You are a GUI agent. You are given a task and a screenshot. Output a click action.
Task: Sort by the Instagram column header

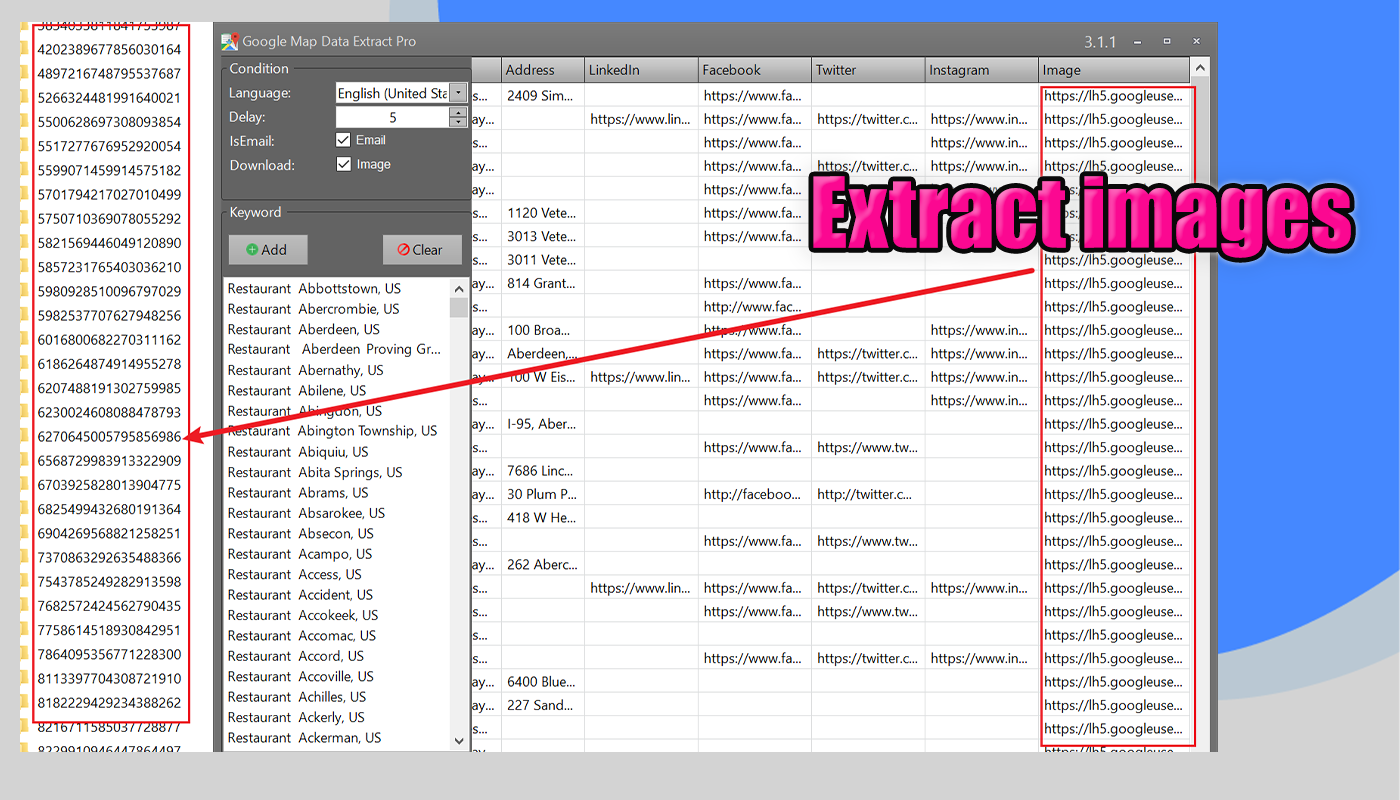982,70
